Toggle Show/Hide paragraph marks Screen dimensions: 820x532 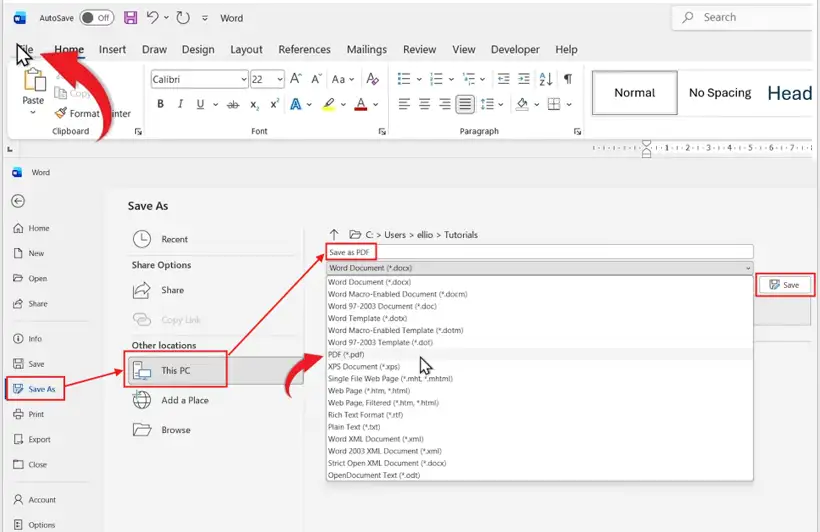click(568, 78)
